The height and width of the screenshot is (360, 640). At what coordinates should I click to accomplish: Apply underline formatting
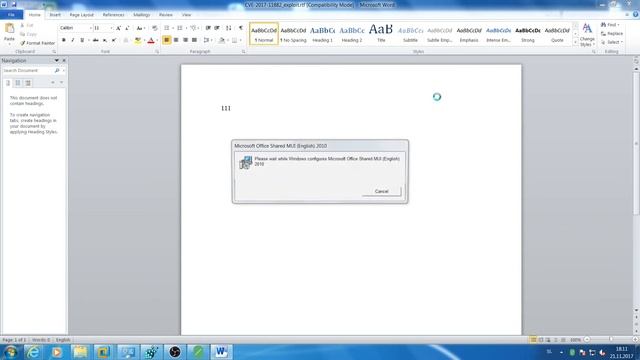[x=82, y=40]
